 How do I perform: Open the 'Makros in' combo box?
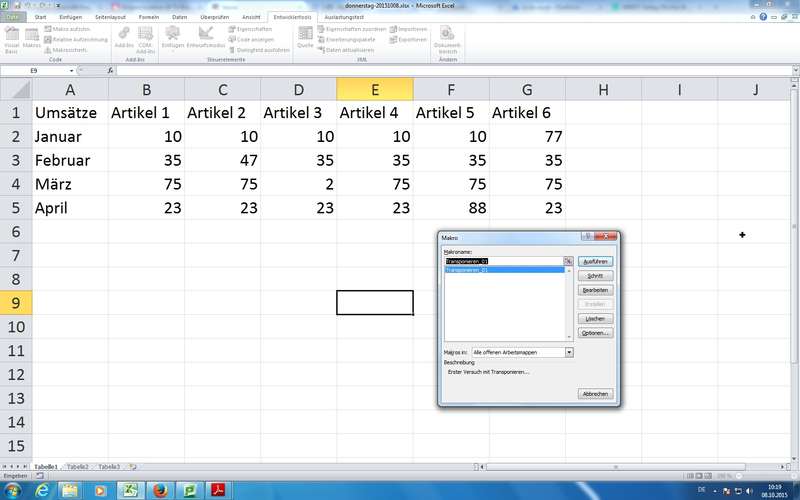(569, 352)
